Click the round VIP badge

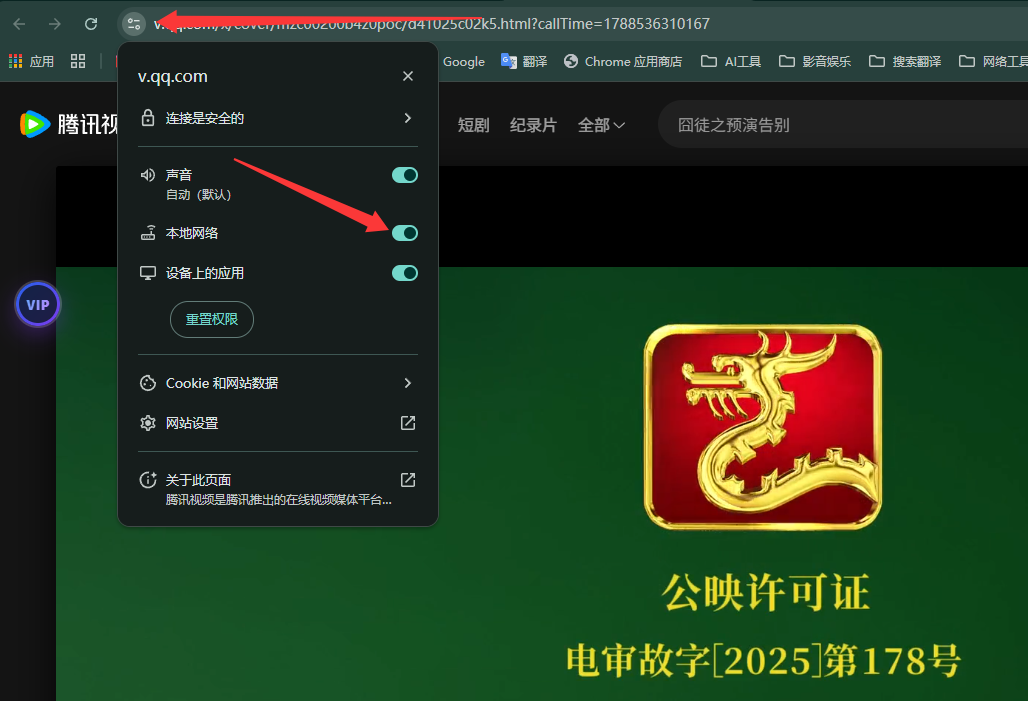pyautogui.click(x=38, y=304)
